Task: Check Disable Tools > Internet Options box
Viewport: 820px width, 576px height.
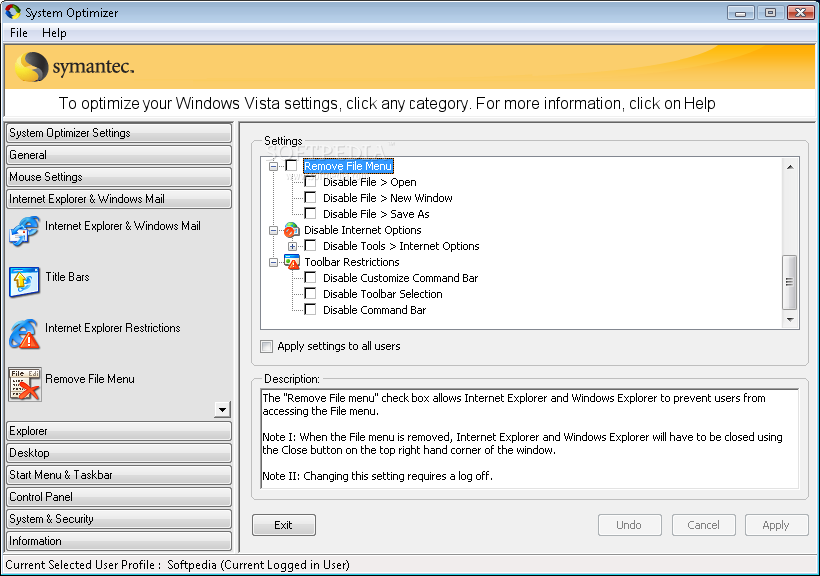Action: 310,245
